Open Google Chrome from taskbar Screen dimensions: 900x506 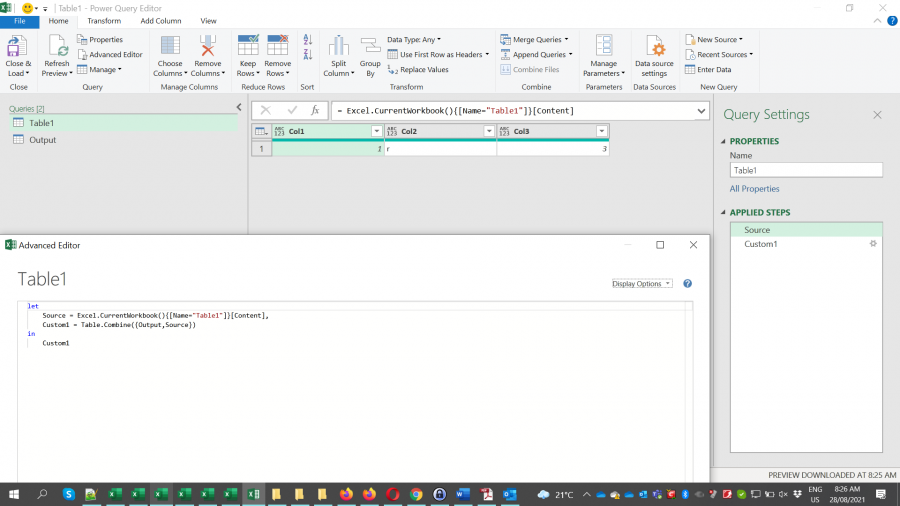[x=416, y=494]
